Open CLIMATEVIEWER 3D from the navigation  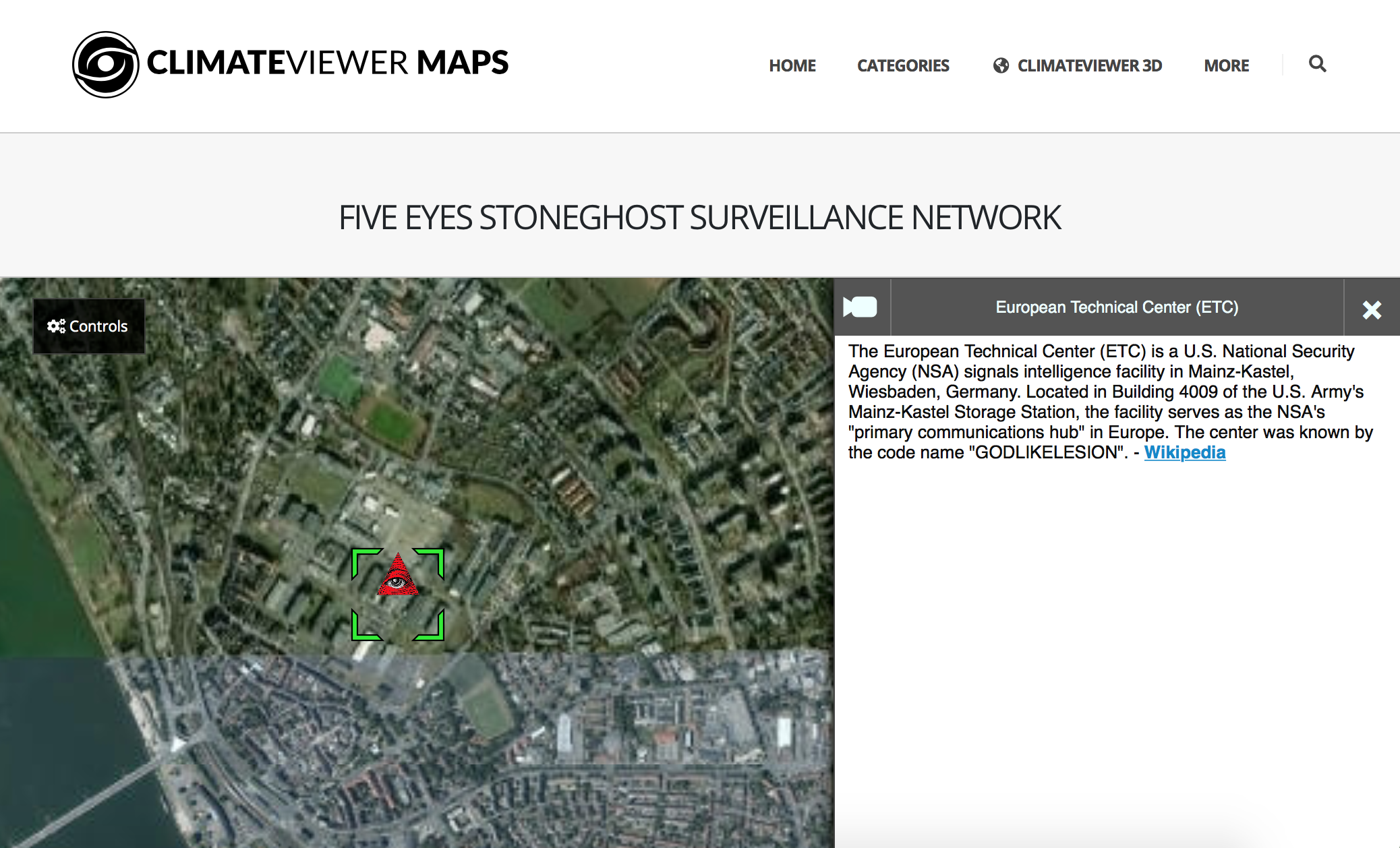[x=1090, y=65]
